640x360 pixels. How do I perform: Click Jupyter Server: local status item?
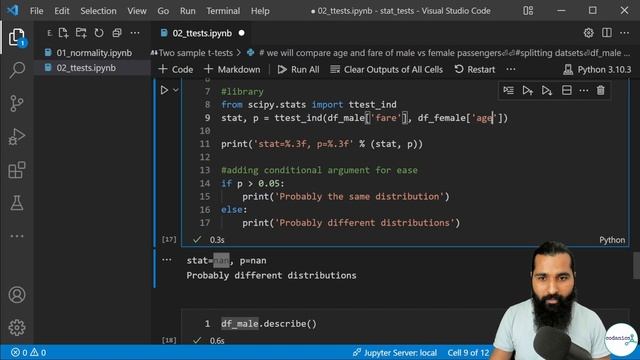(395, 352)
